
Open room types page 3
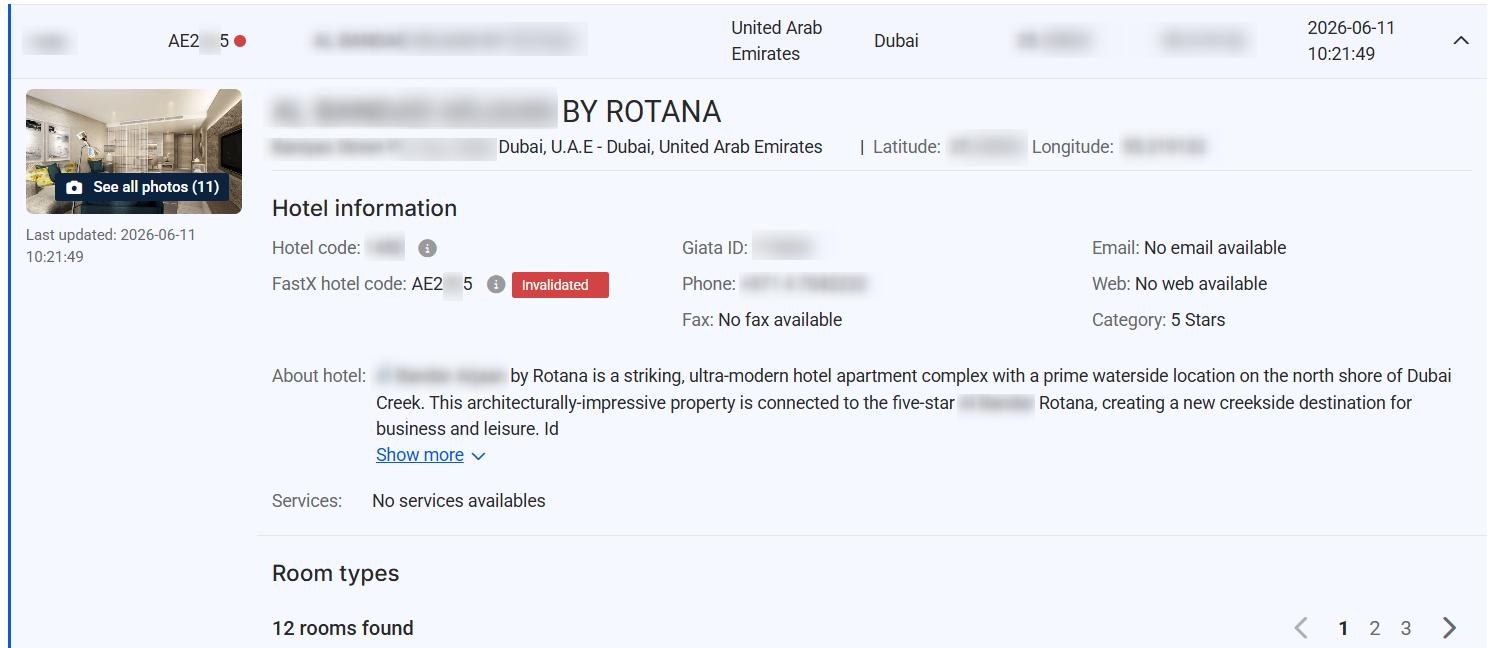click(1406, 628)
